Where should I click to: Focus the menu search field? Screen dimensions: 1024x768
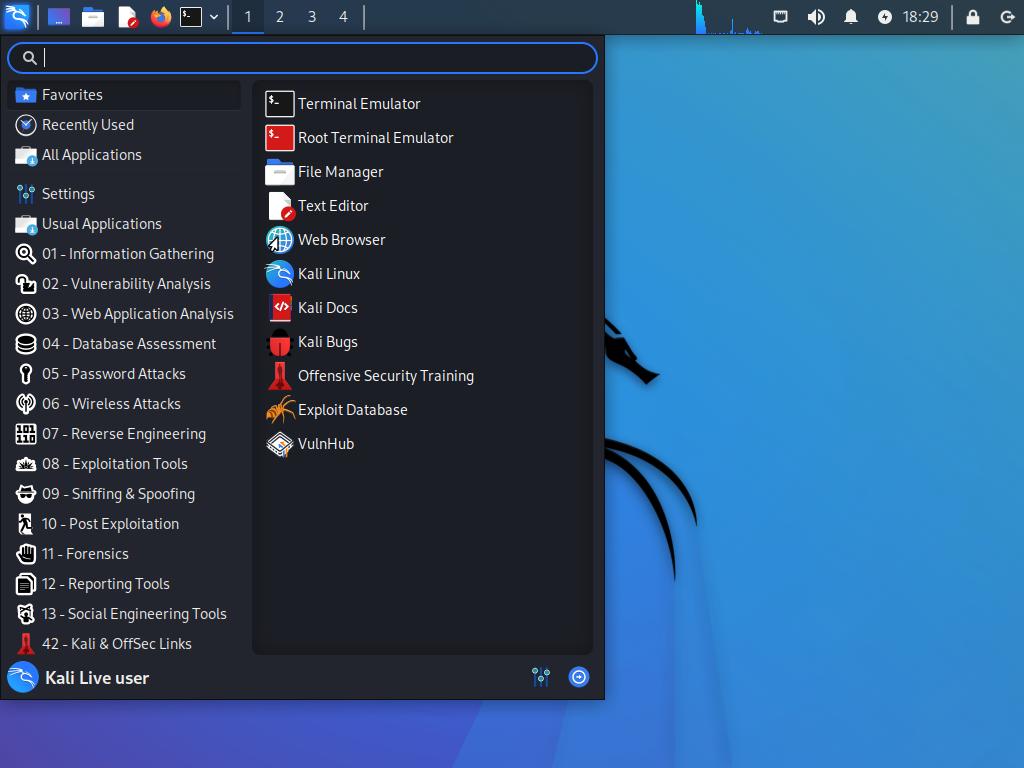tap(302, 58)
